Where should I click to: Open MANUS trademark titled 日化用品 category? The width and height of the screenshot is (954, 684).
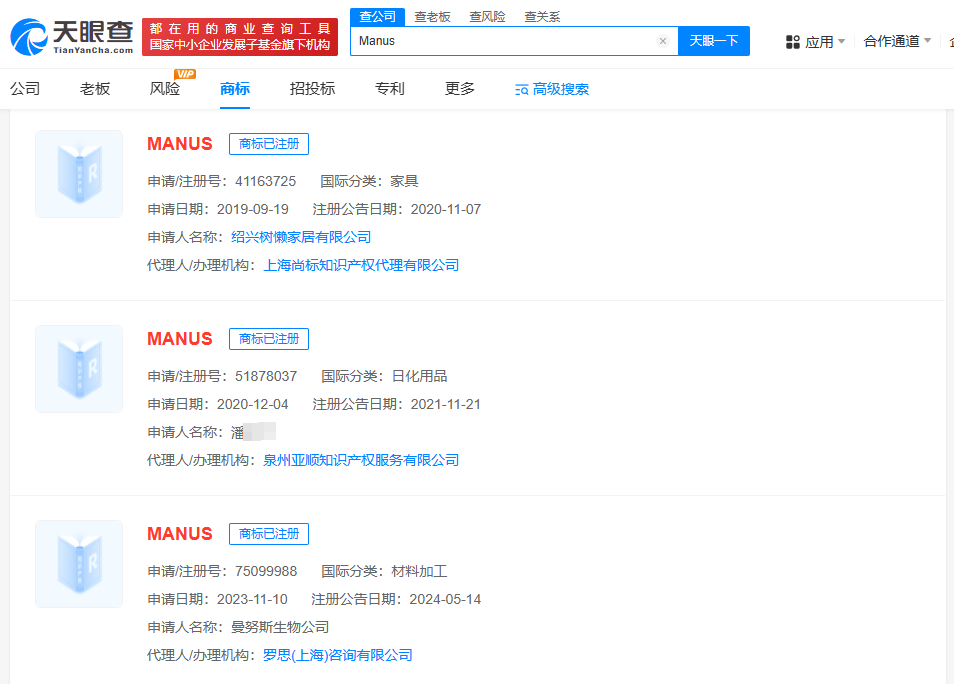point(179,338)
